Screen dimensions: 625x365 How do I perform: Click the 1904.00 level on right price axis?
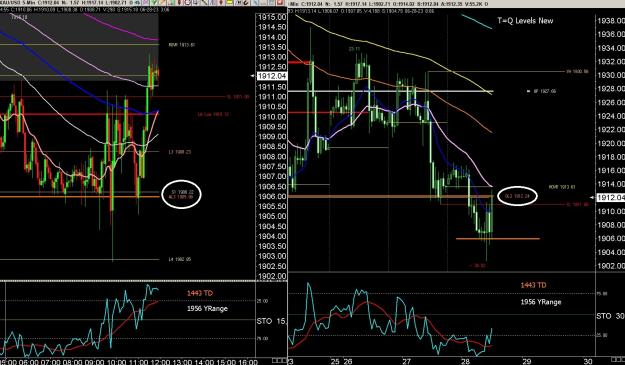pos(611,252)
